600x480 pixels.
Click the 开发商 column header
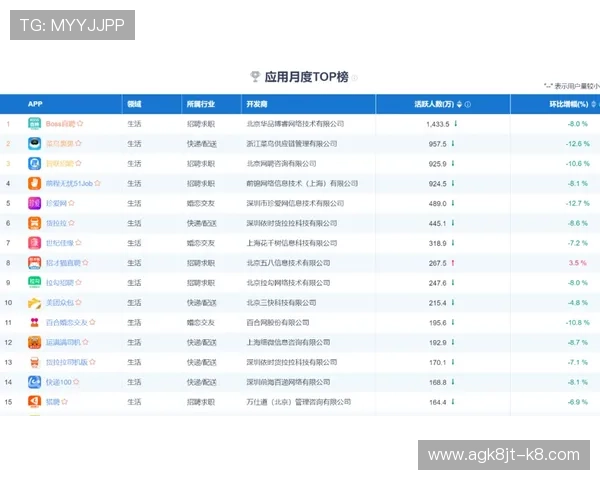[257, 104]
